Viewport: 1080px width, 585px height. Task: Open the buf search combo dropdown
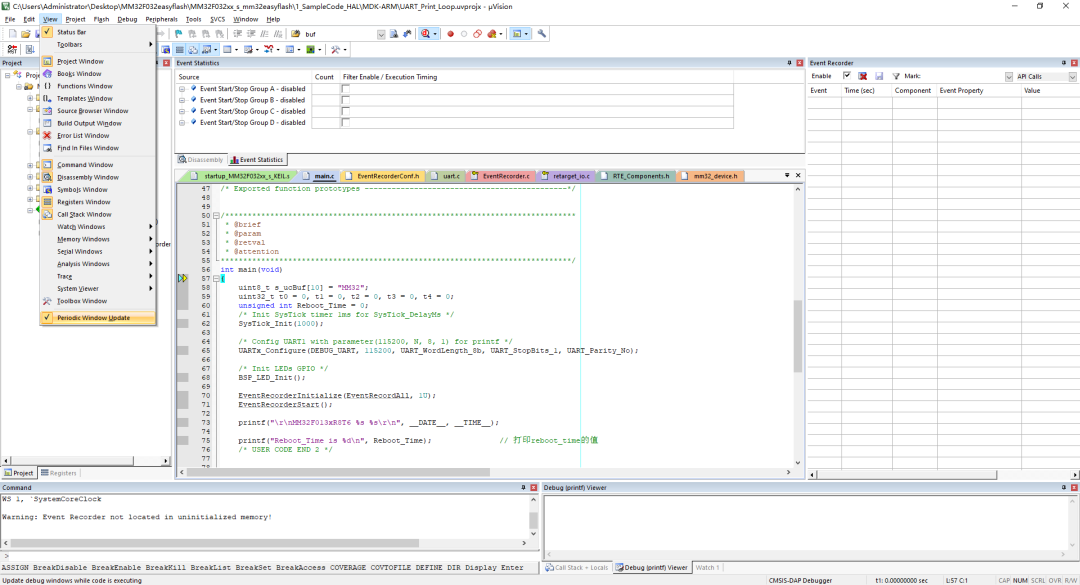pos(381,34)
